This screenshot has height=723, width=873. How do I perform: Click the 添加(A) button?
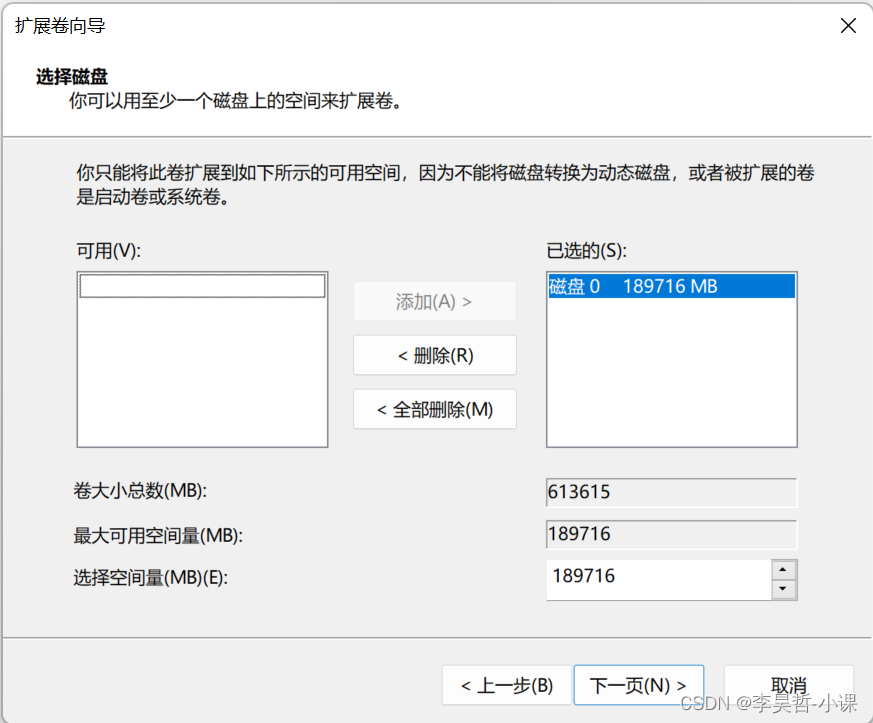434,301
